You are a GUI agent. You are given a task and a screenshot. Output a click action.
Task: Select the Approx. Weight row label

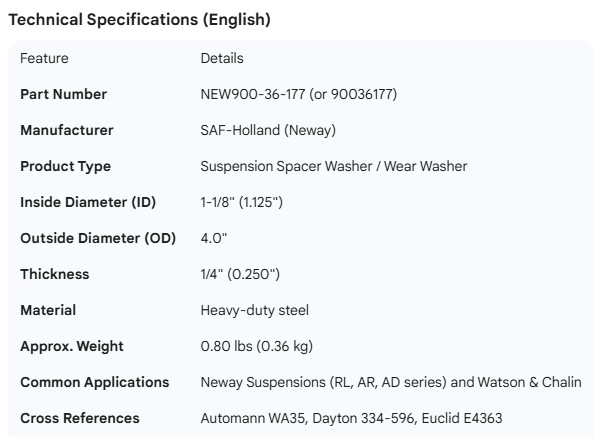click(x=72, y=346)
